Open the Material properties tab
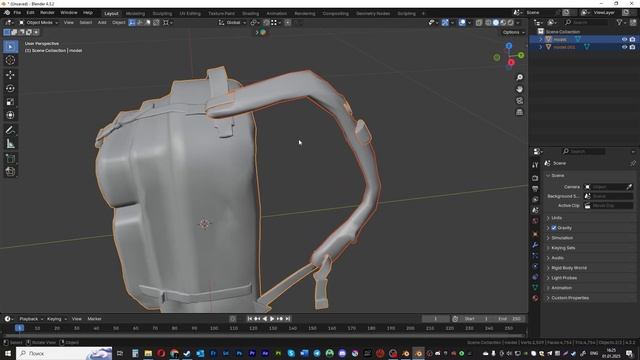The width and height of the screenshot is (640, 360). tap(535, 298)
